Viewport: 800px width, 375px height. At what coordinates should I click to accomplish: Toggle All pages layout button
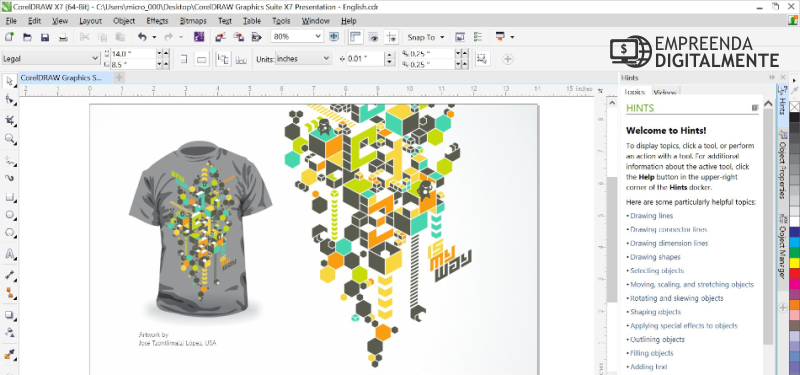223,59
